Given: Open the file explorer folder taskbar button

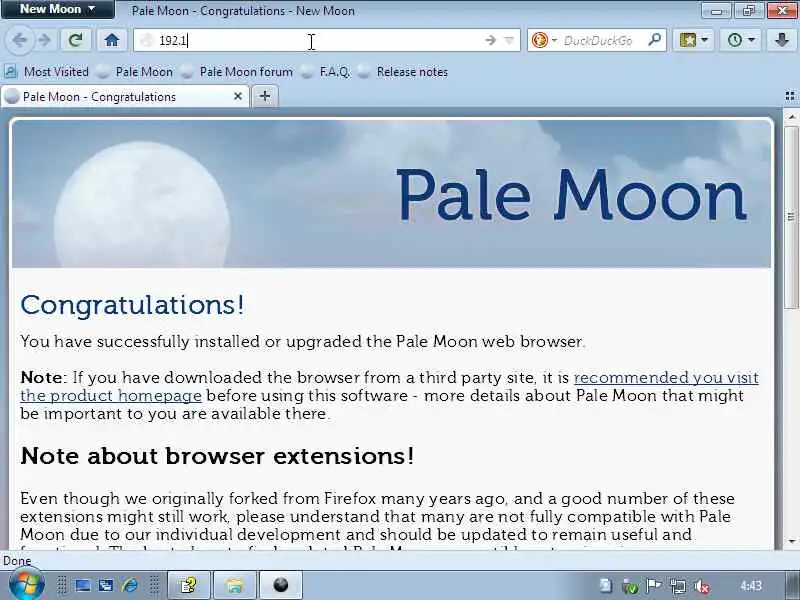Looking at the screenshot, I should pyautogui.click(x=234, y=585).
